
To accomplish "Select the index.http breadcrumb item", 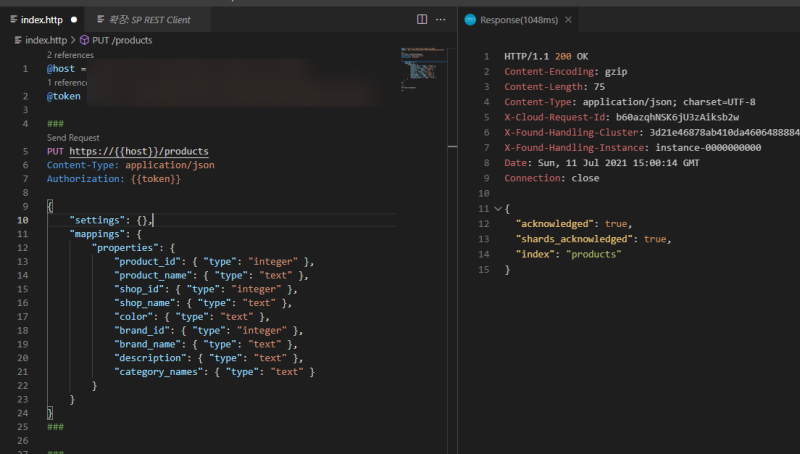I will pos(45,40).
